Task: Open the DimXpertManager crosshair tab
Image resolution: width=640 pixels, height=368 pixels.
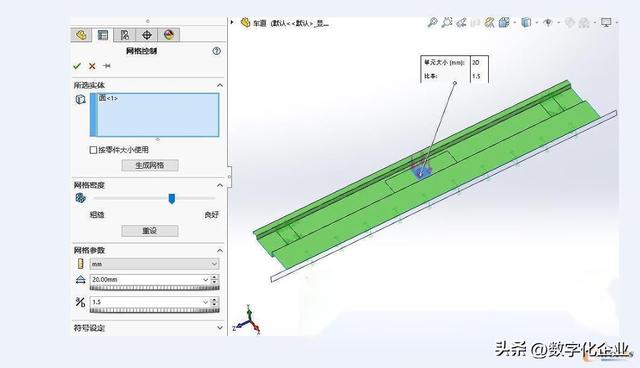Action: (x=147, y=35)
